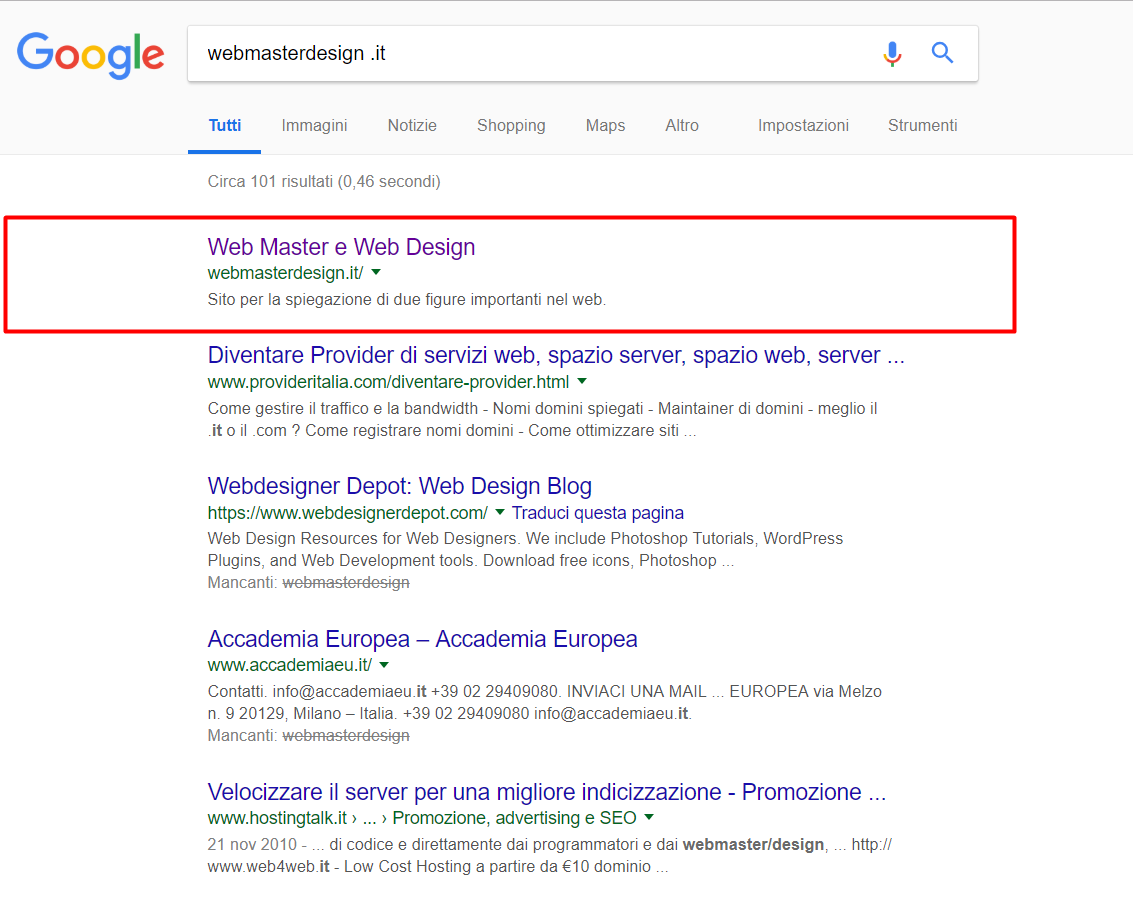
Task: Expand arrow next to provideritalia.com URL
Action: (582, 381)
